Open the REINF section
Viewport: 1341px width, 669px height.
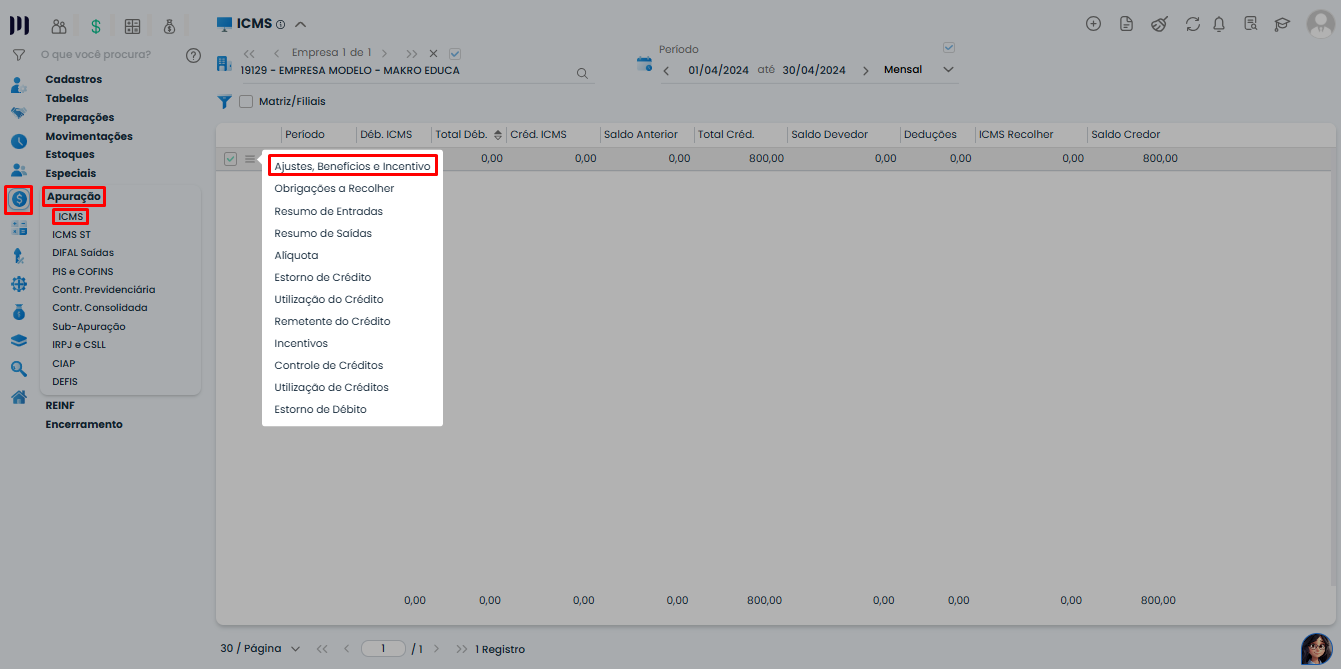pyautogui.click(x=60, y=405)
